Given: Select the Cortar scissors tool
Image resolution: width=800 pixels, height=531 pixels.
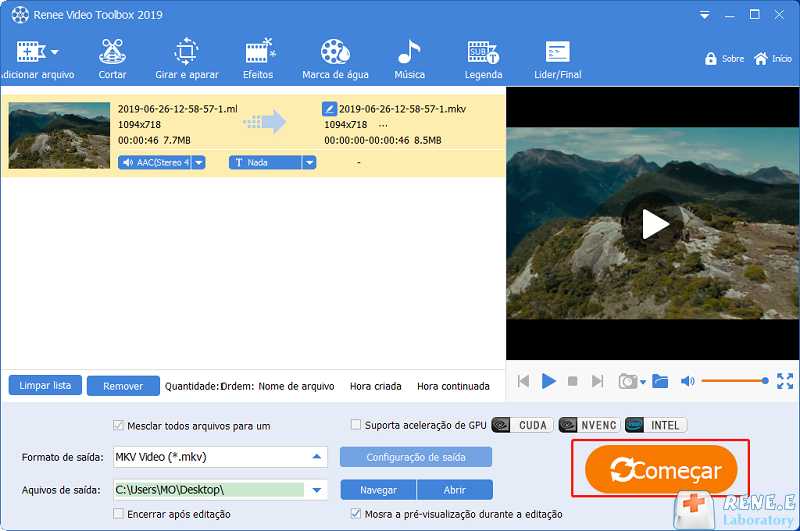Looking at the screenshot, I should [112, 60].
